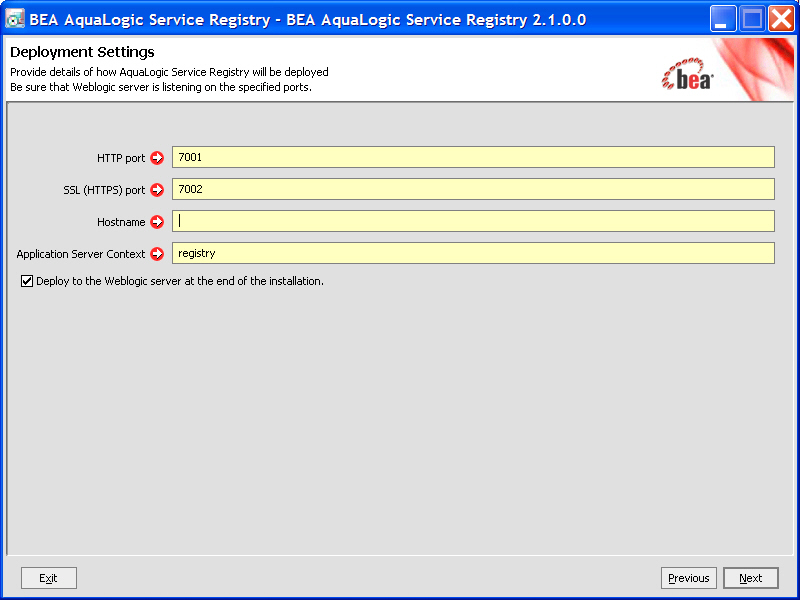Go back with the Previous button

[689, 578]
